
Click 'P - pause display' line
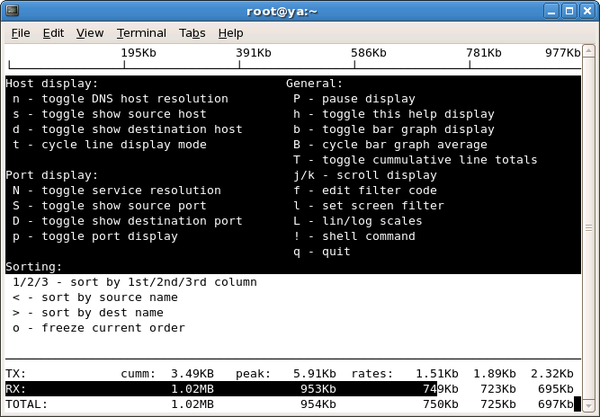354,99
